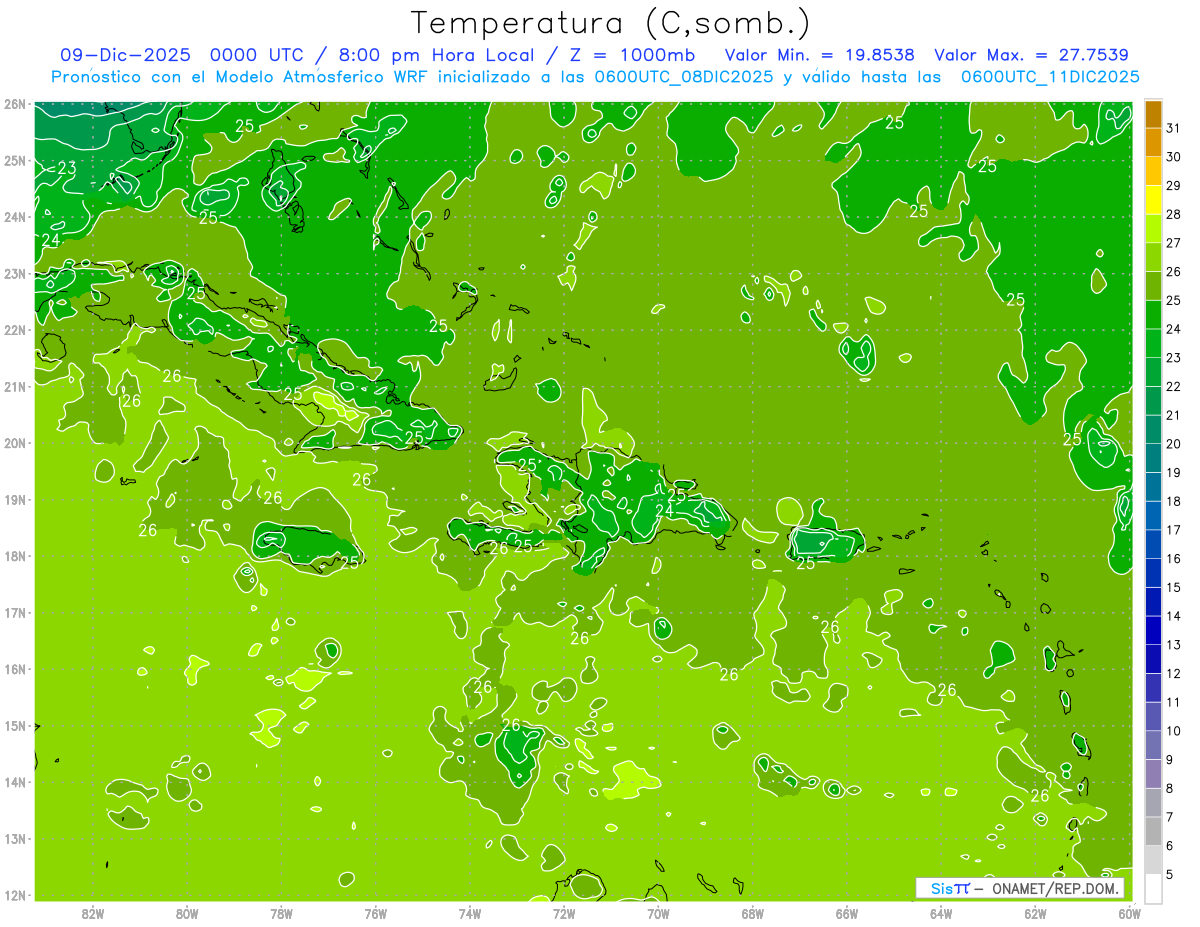
Task: Click the white swatch below label 5
Action: [1153, 887]
